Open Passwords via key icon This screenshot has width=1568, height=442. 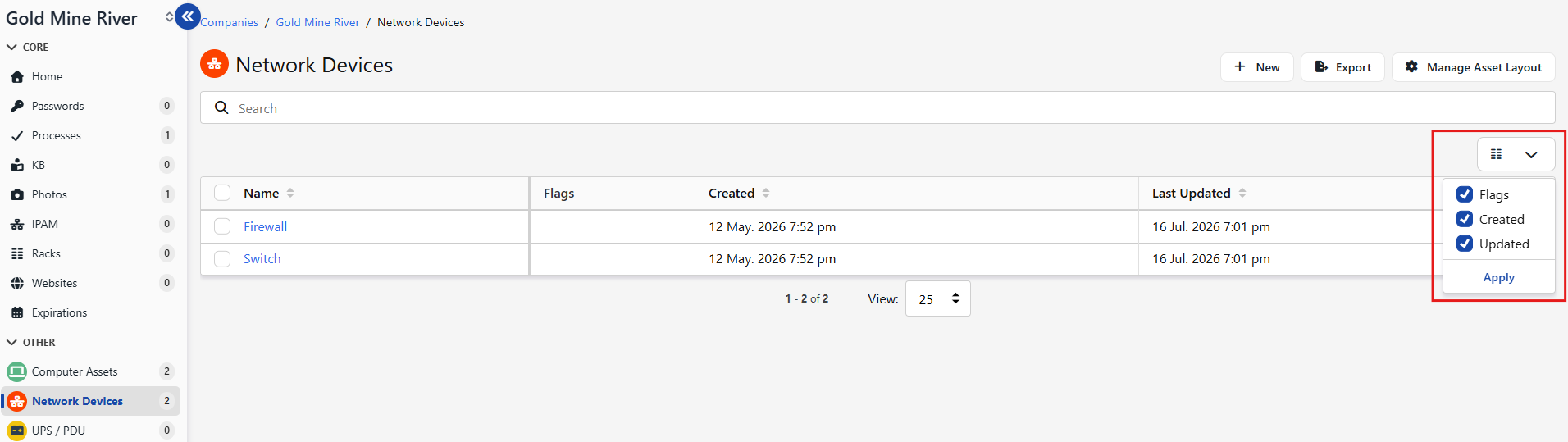pos(17,106)
